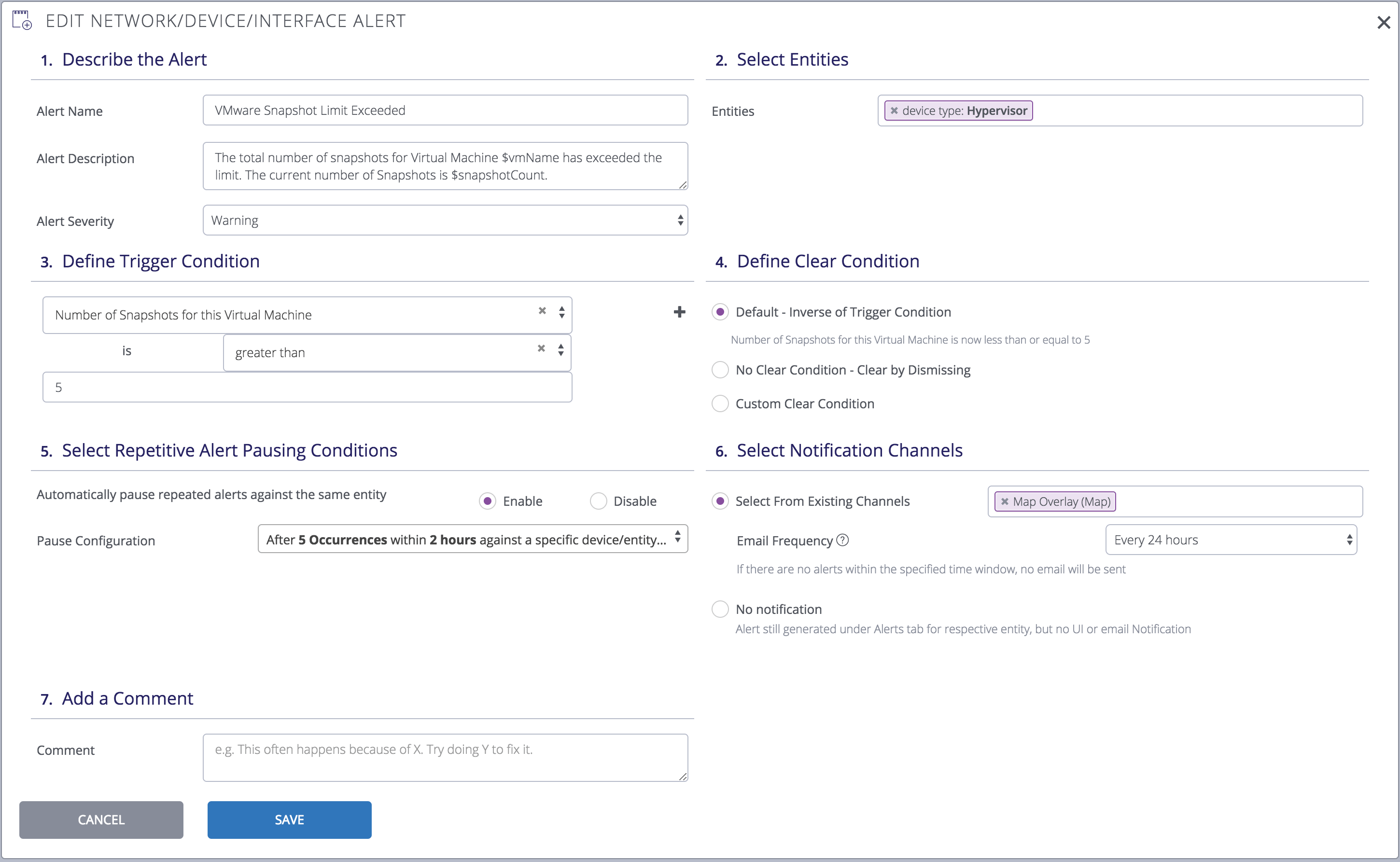This screenshot has height=862, width=1400.
Task: Save the VMware Snapshot Limit Exceeded alert
Action: [289, 819]
